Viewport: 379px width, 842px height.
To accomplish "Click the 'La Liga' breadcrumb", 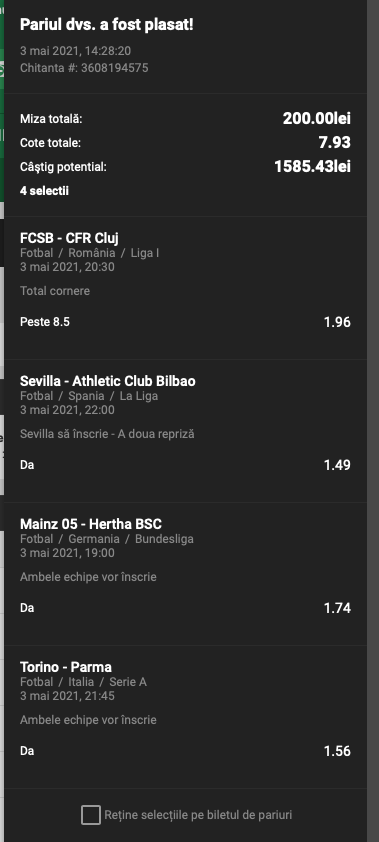I will click(x=139, y=396).
